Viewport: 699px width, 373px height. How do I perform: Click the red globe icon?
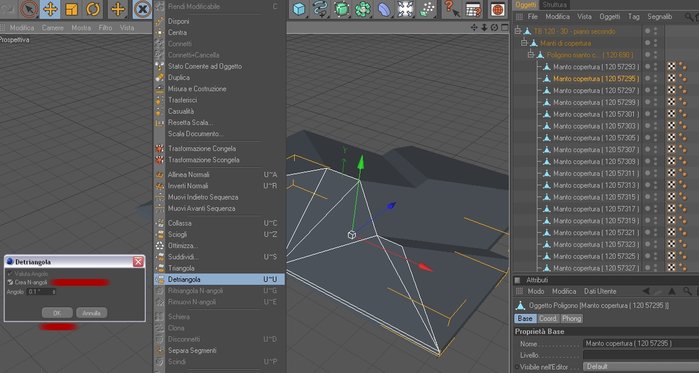498,9
